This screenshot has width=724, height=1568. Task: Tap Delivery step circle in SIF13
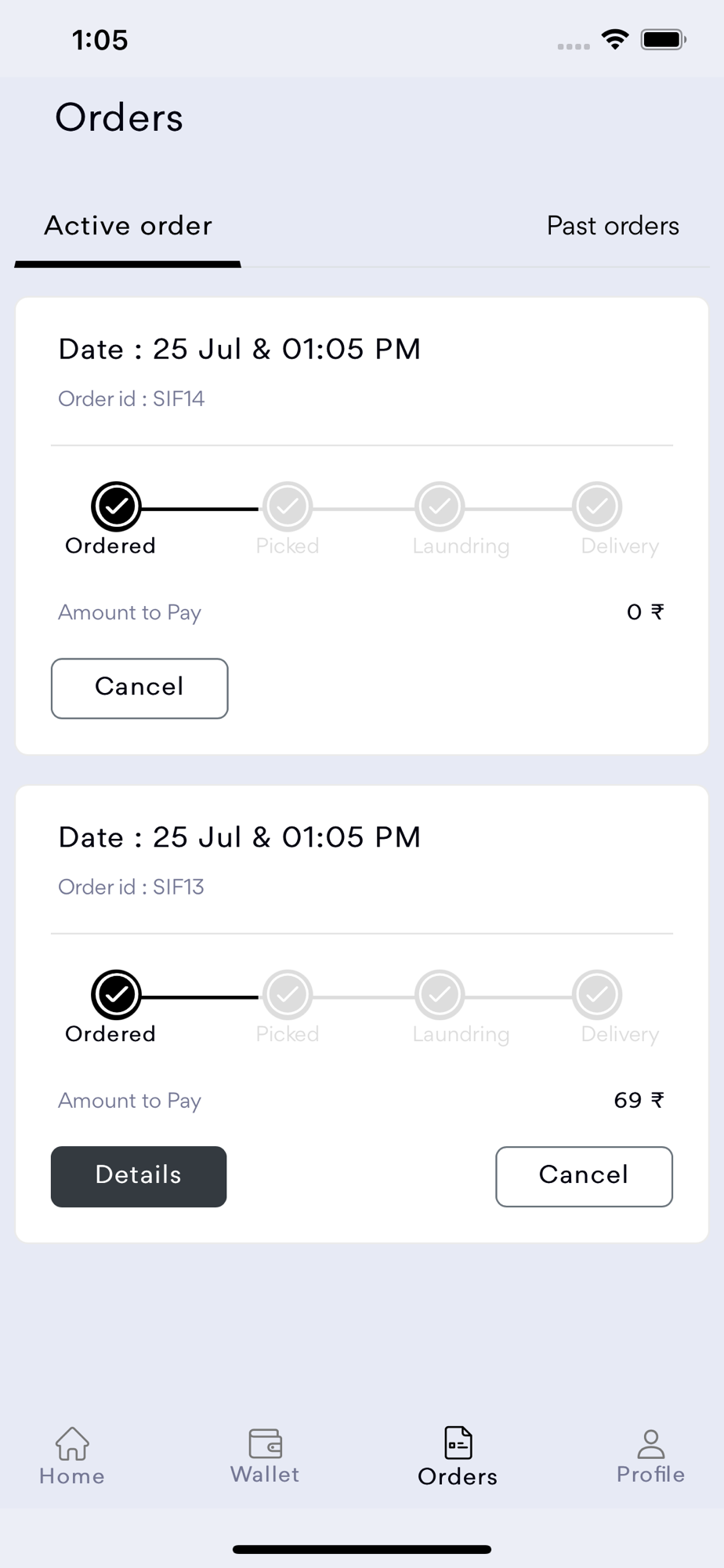point(597,994)
